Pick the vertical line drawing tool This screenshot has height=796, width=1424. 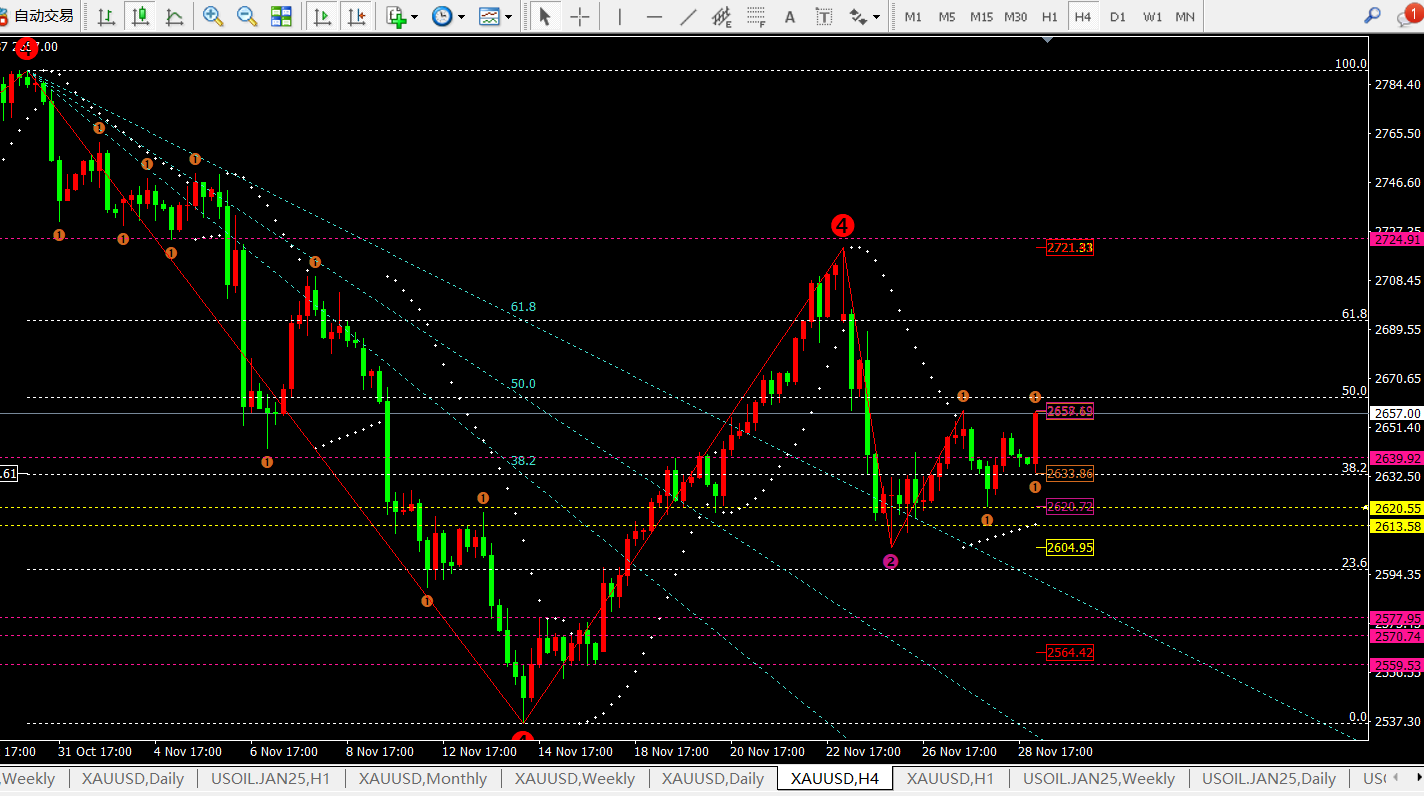620,16
